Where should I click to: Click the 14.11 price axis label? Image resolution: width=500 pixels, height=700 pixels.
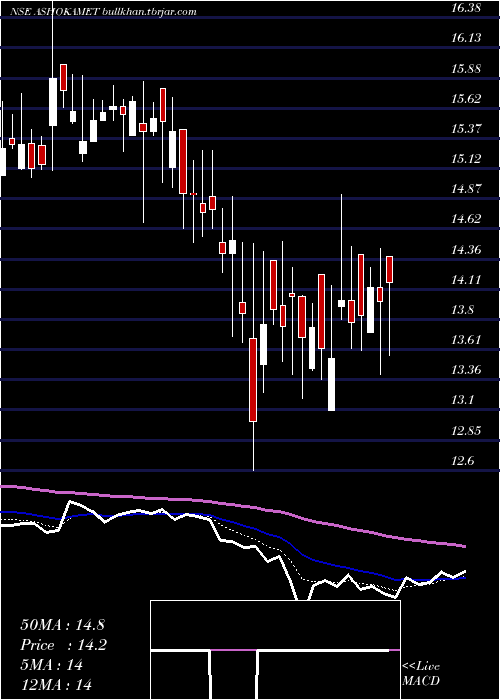click(x=466, y=280)
